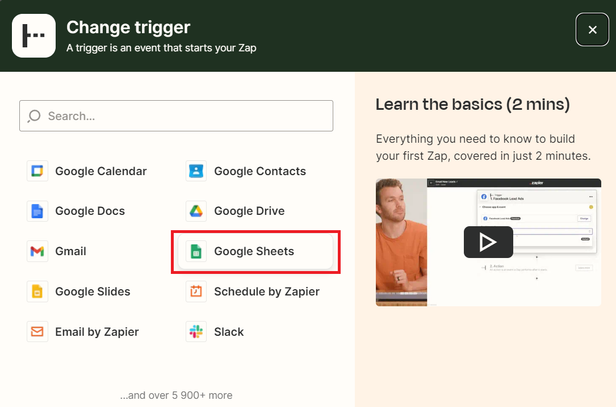Image resolution: width=616 pixels, height=407 pixels.
Task: Select the Google Docs label
Action: tap(90, 211)
